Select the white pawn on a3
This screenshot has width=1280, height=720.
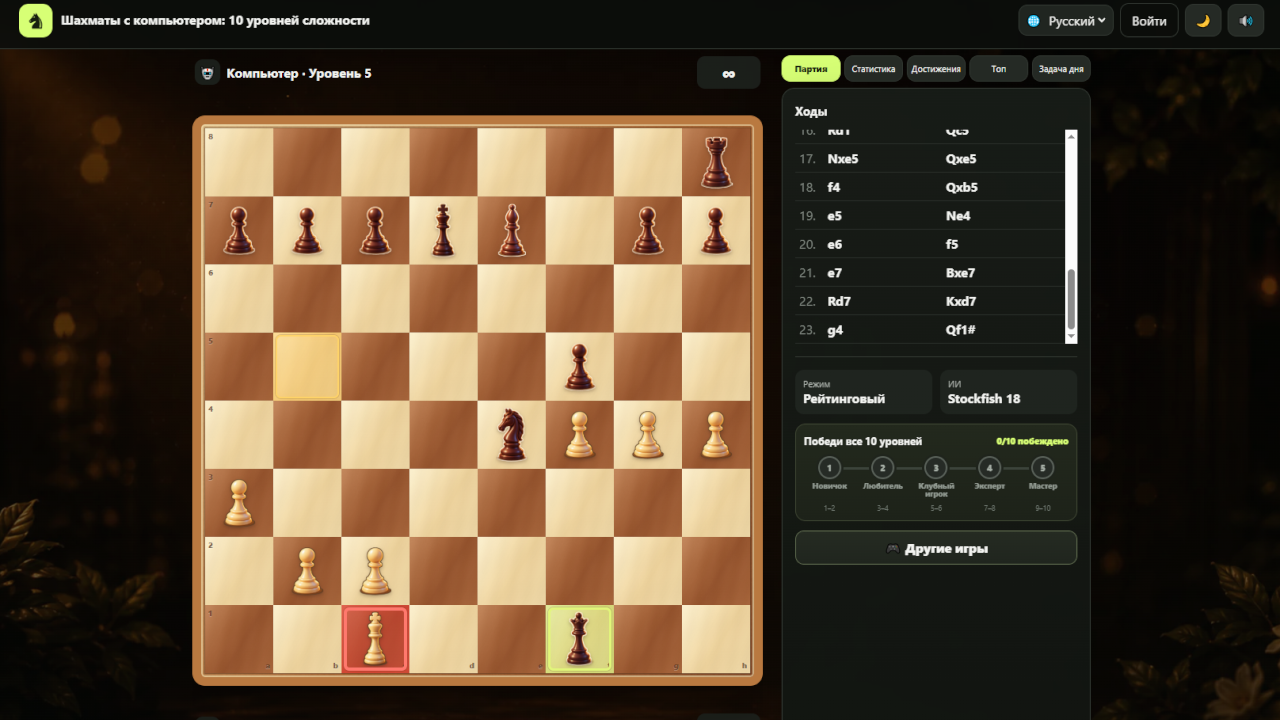(238, 503)
